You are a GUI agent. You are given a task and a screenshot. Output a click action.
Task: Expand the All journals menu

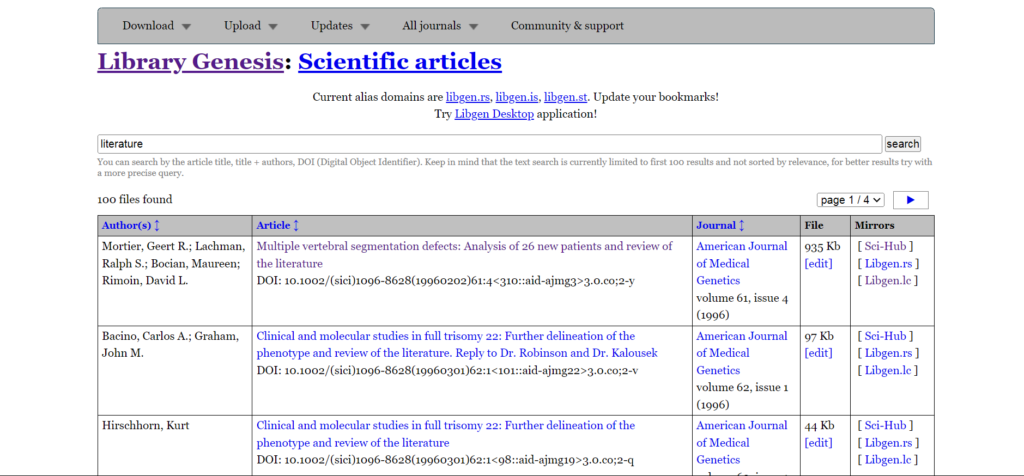pos(440,26)
